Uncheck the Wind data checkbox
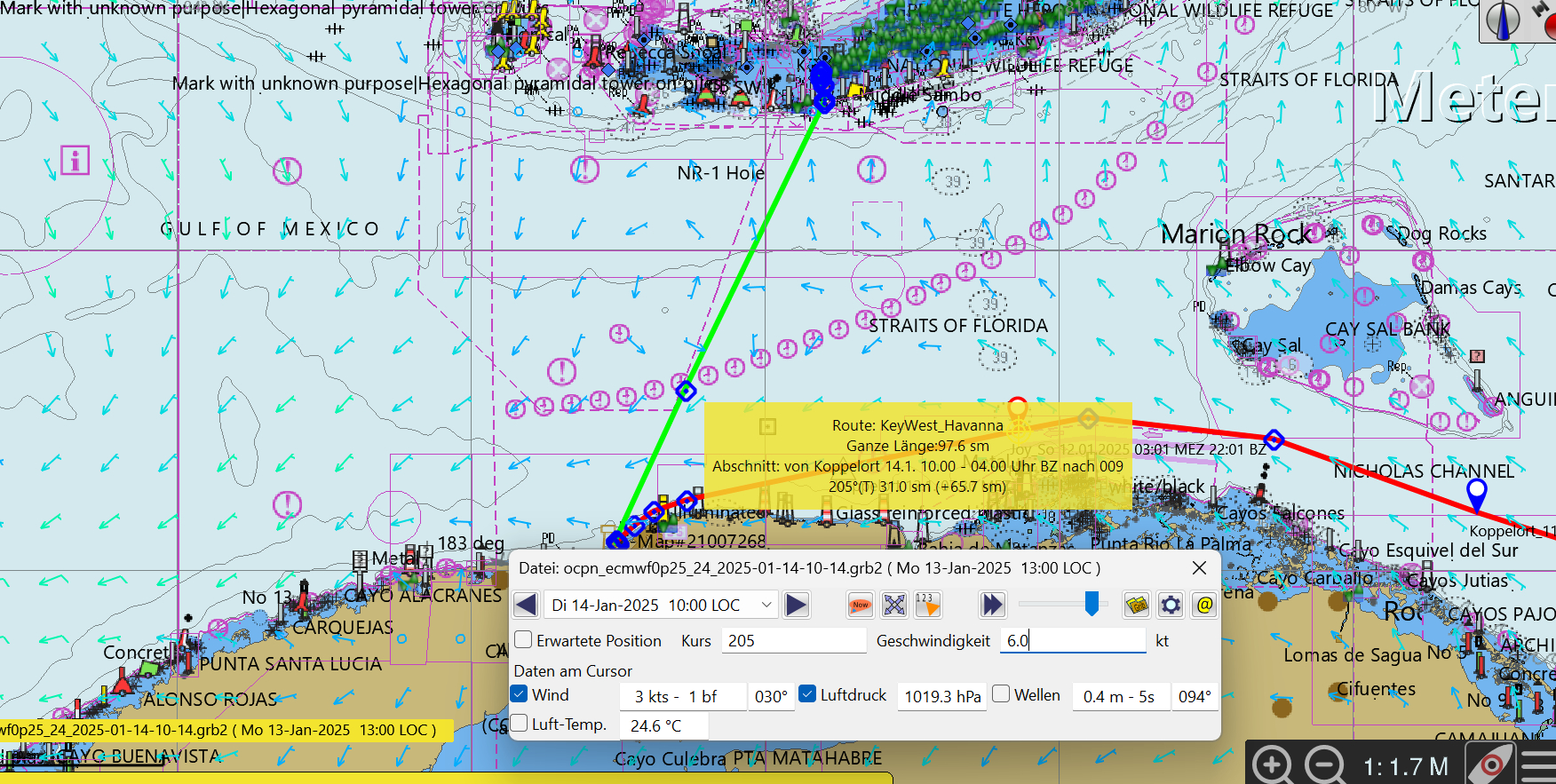1556x784 pixels. (520, 693)
